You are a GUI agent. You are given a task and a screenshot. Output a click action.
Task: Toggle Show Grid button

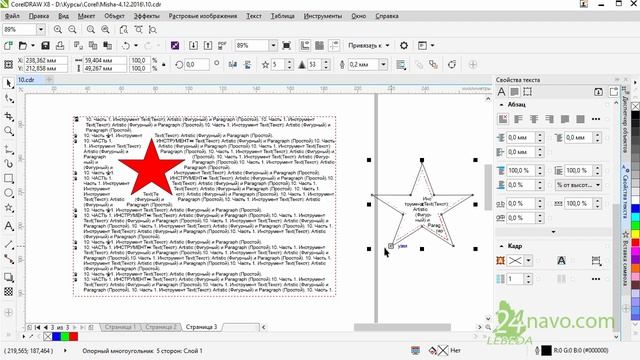(x=319, y=46)
